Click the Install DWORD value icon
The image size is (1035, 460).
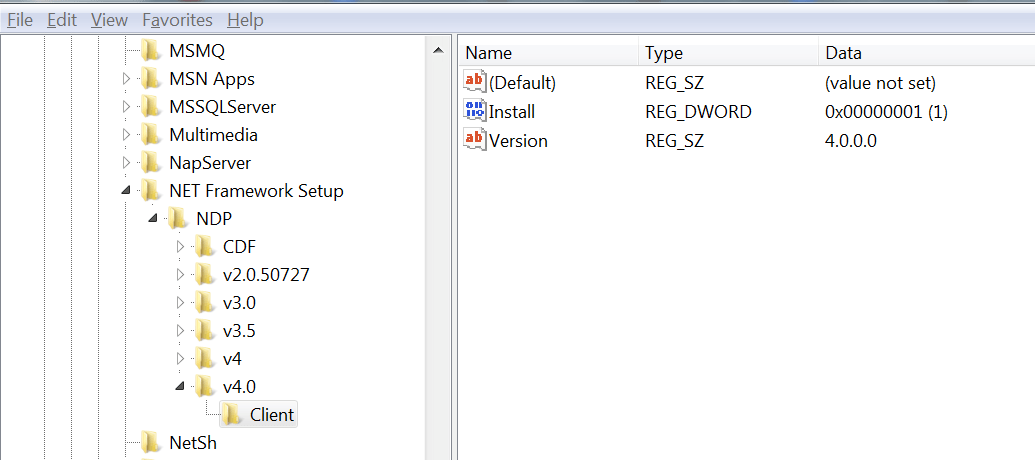[x=474, y=112]
